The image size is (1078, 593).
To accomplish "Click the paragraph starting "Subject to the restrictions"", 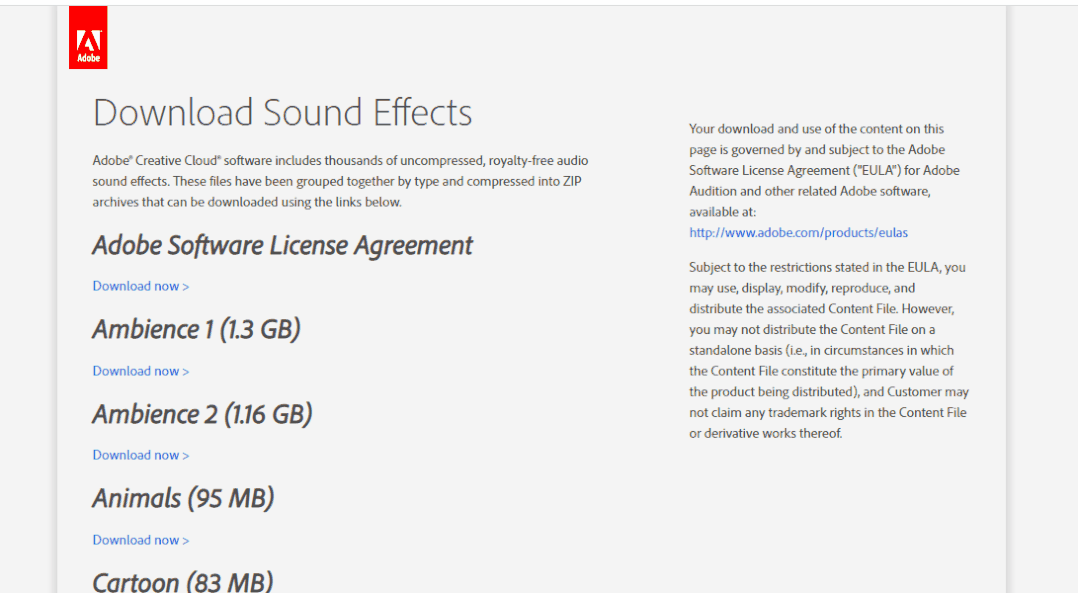I will click(828, 350).
